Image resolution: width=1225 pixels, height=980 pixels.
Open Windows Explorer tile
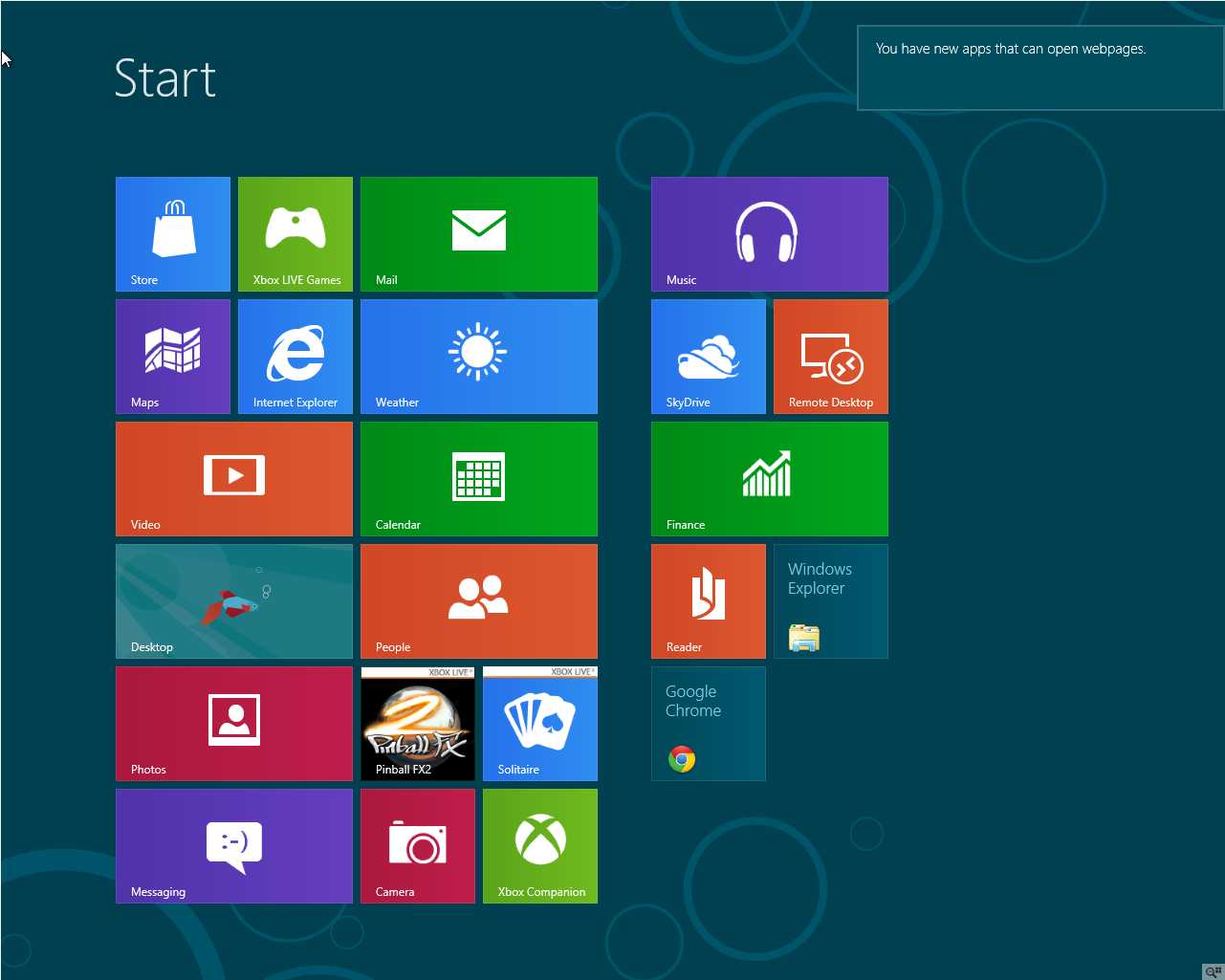(831, 601)
